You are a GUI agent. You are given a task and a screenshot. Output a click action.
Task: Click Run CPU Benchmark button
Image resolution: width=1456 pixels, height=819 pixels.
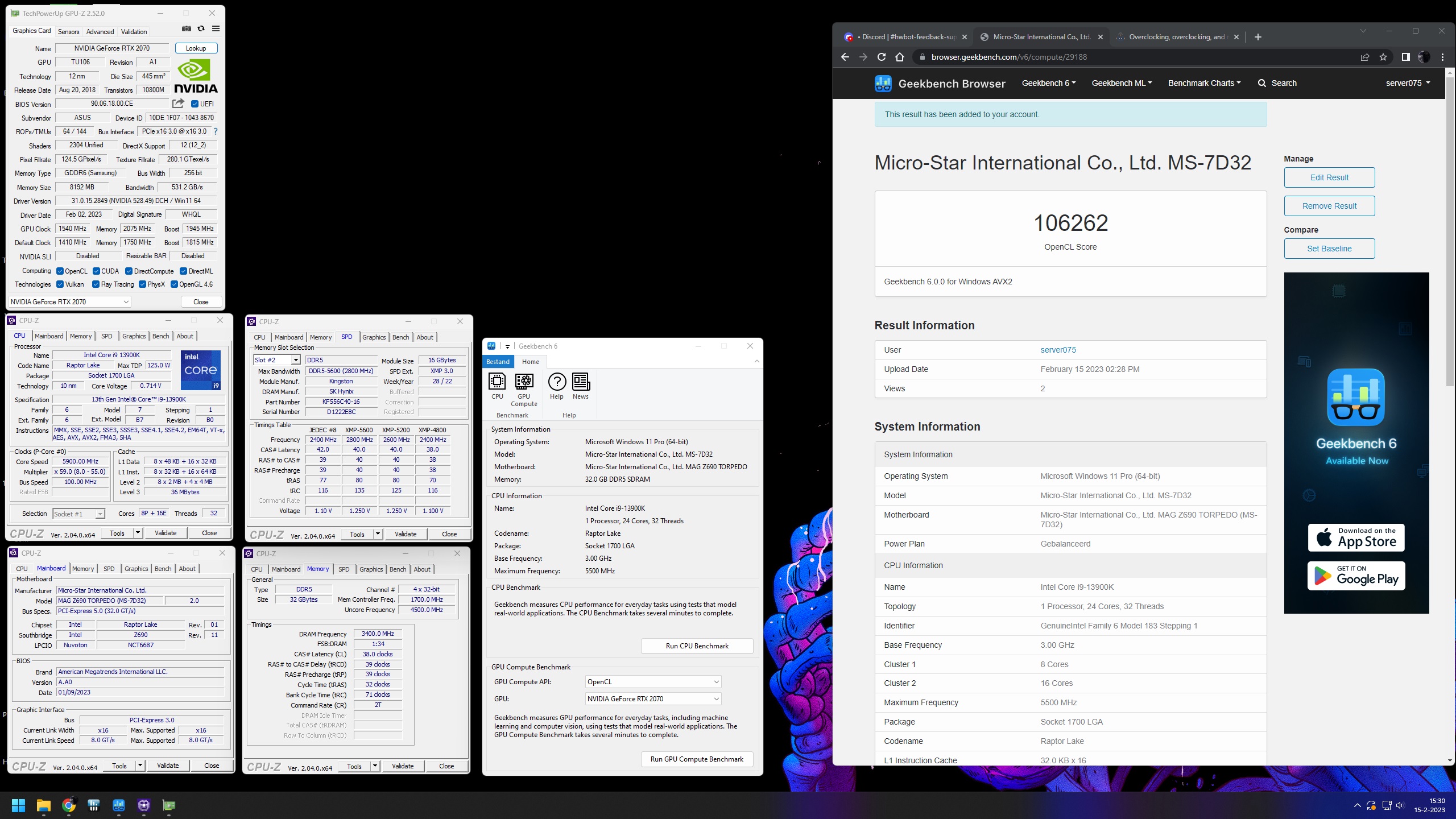697,646
